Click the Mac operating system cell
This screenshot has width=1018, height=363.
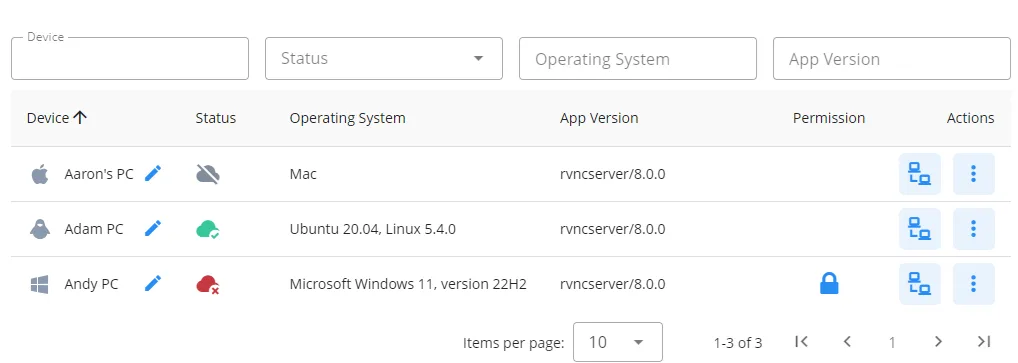pos(303,174)
